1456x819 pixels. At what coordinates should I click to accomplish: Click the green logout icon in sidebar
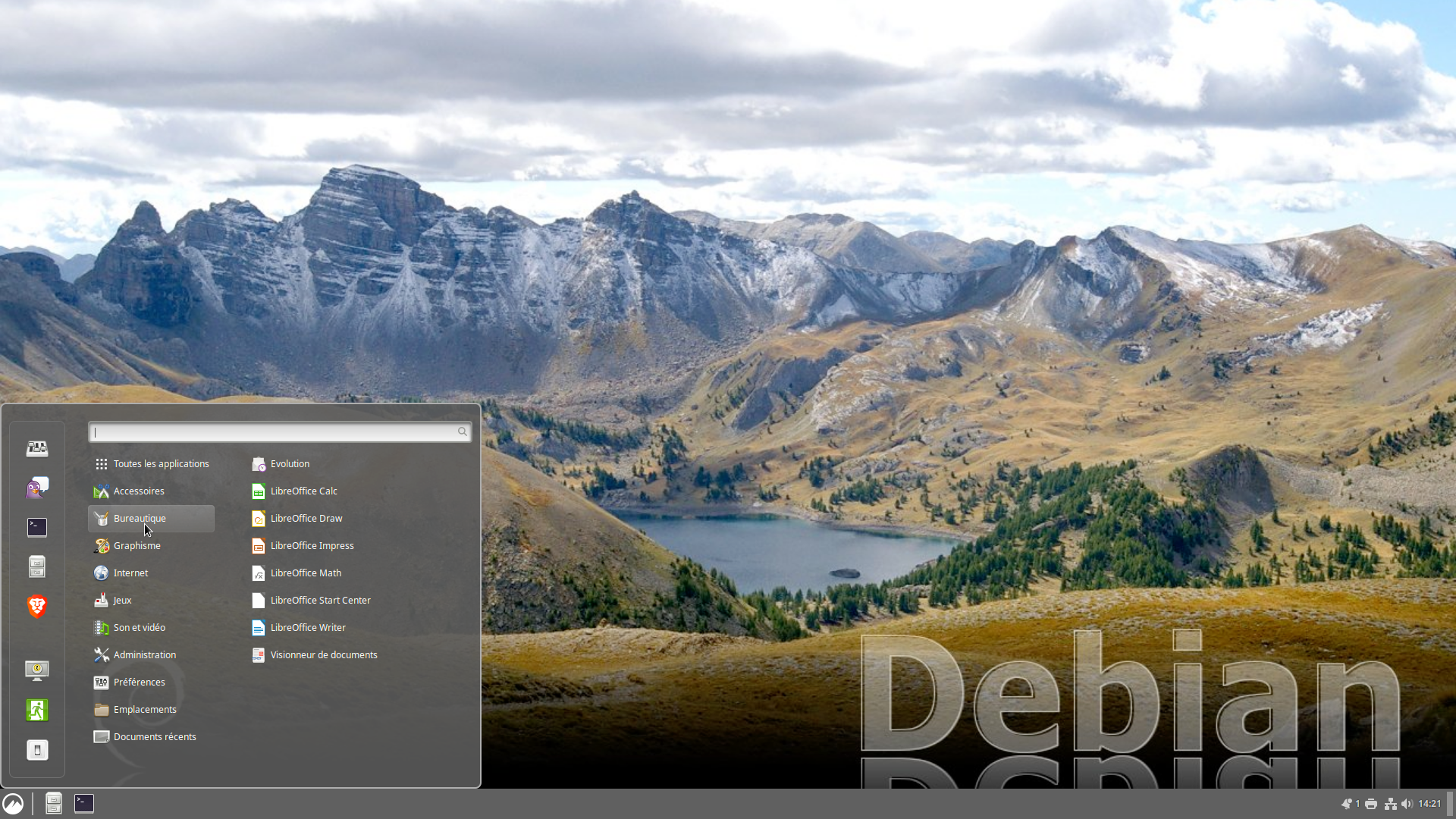point(36,711)
